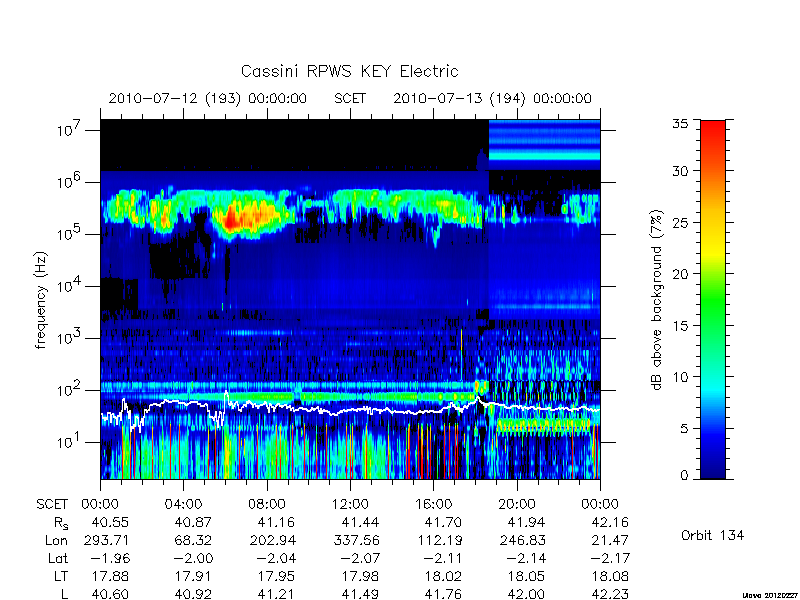Select Lon value 68.32

[x=193, y=540]
